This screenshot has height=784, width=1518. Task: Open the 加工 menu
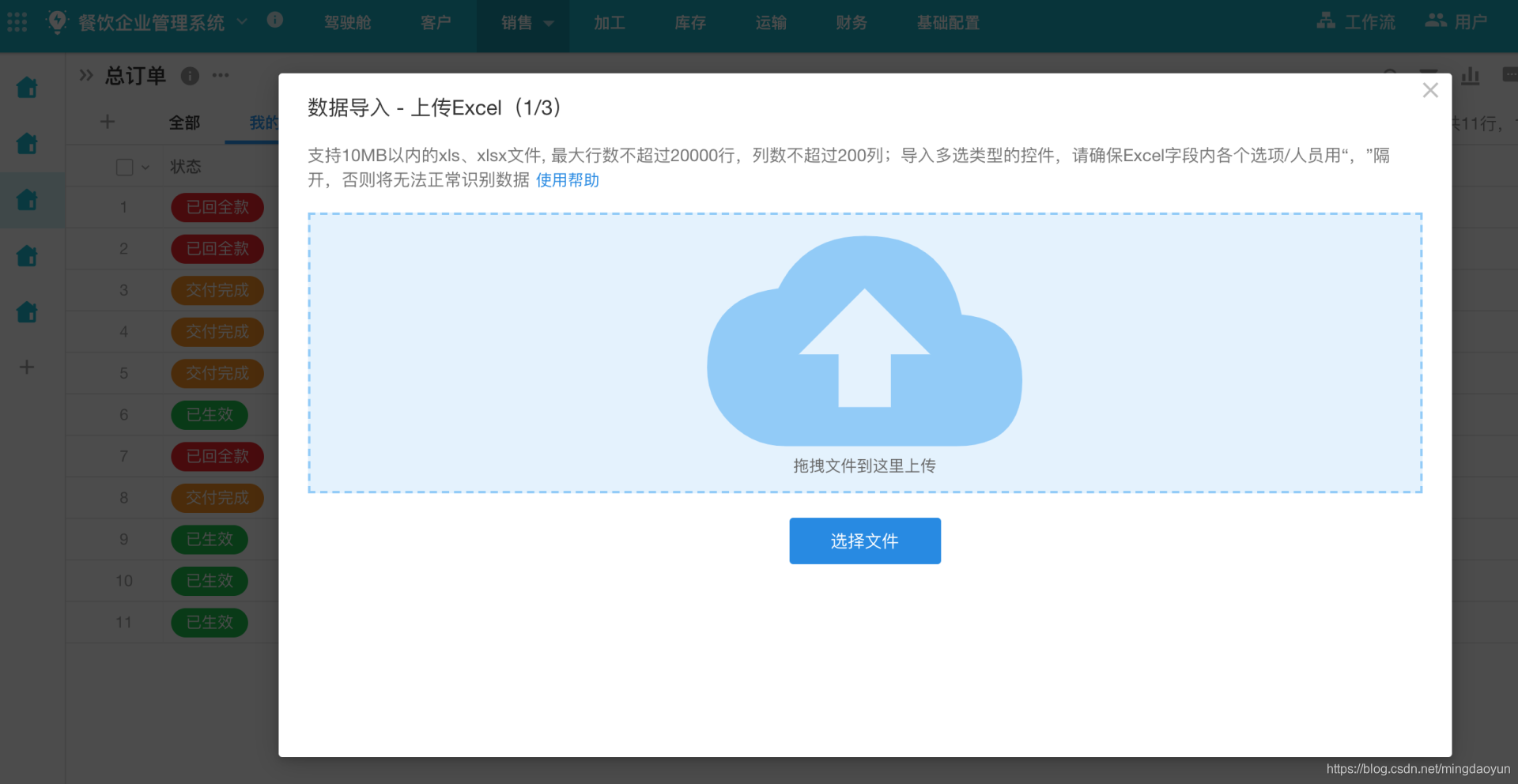coord(610,23)
